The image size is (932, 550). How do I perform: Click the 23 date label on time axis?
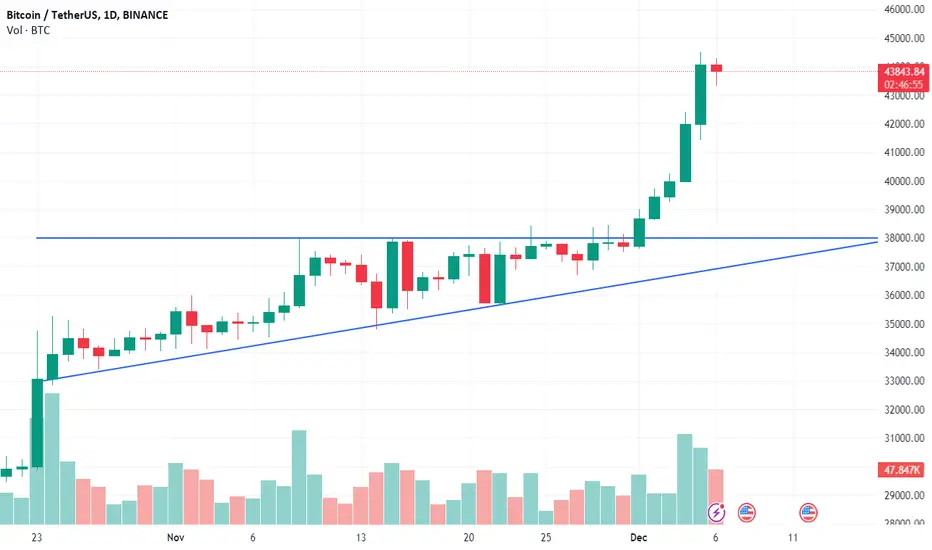pyautogui.click(x=37, y=538)
